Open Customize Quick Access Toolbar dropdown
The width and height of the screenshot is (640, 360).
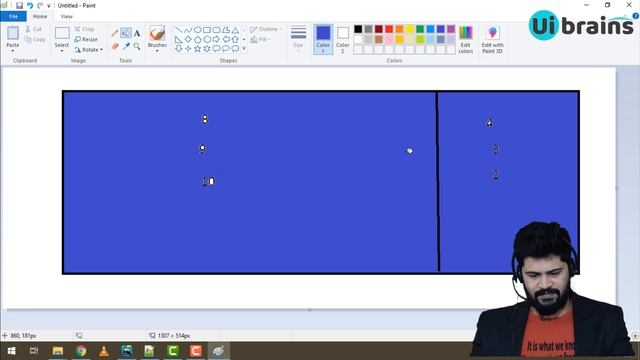(49, 6)
